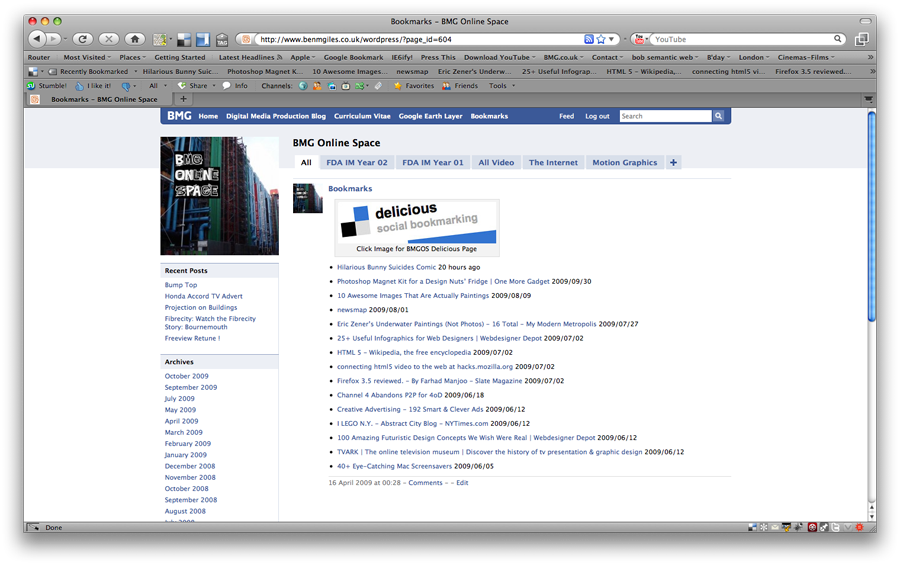This screenshot has height=565, width=900.
Task: Click the browser Back arrow button
Action: coord(37,38)
